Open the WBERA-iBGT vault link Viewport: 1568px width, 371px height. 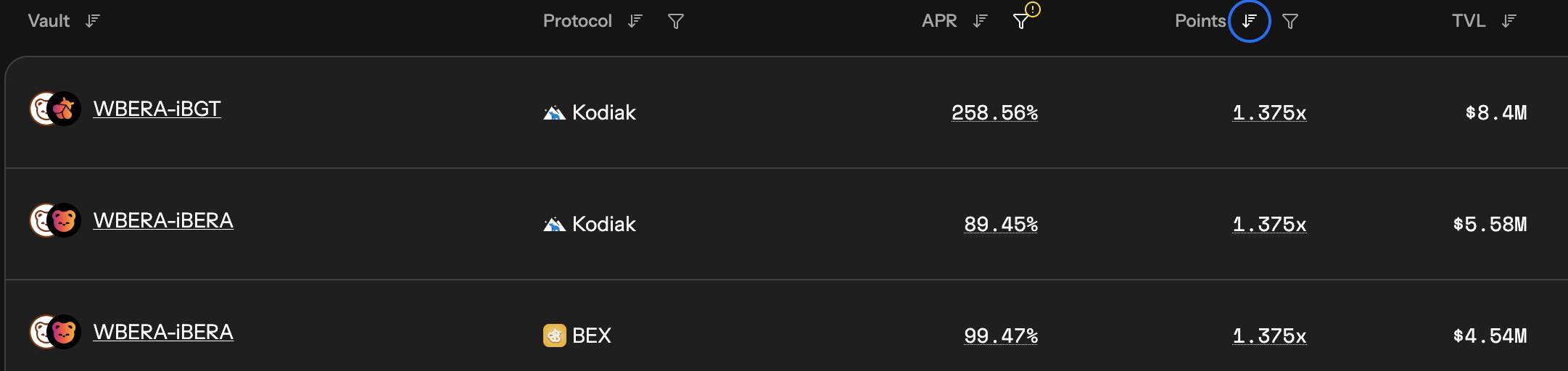pos(157,109)
